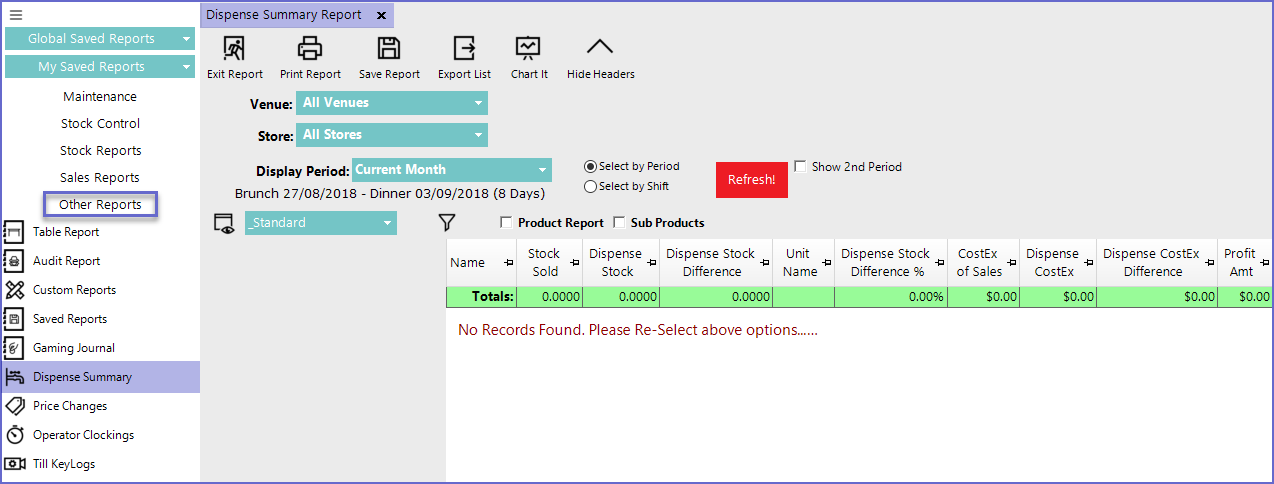
Task: Click the Stock Sold column header
Action: tap(545, 263)
